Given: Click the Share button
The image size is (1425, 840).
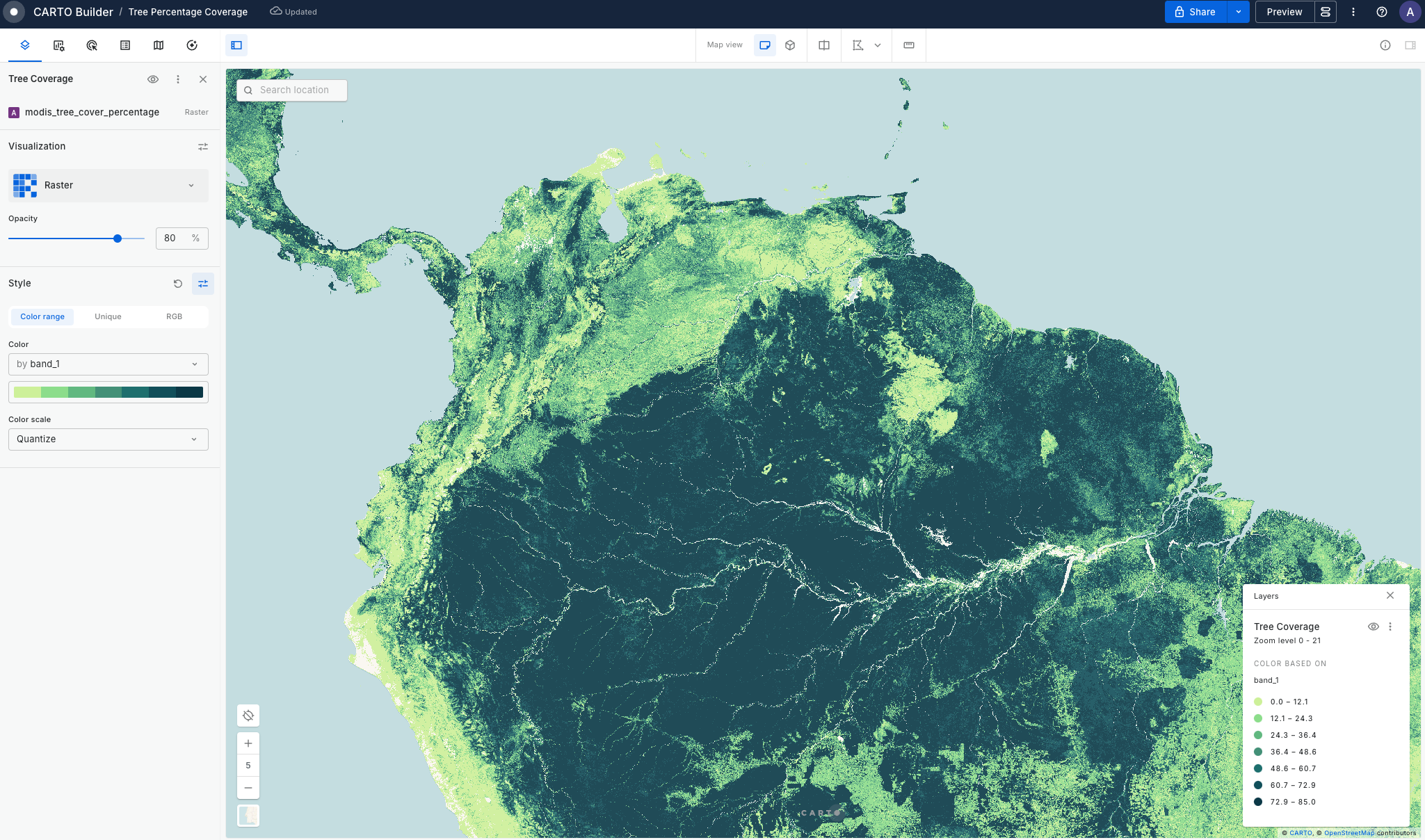Looking at the screenshot, I should [x=1195, y=12].
